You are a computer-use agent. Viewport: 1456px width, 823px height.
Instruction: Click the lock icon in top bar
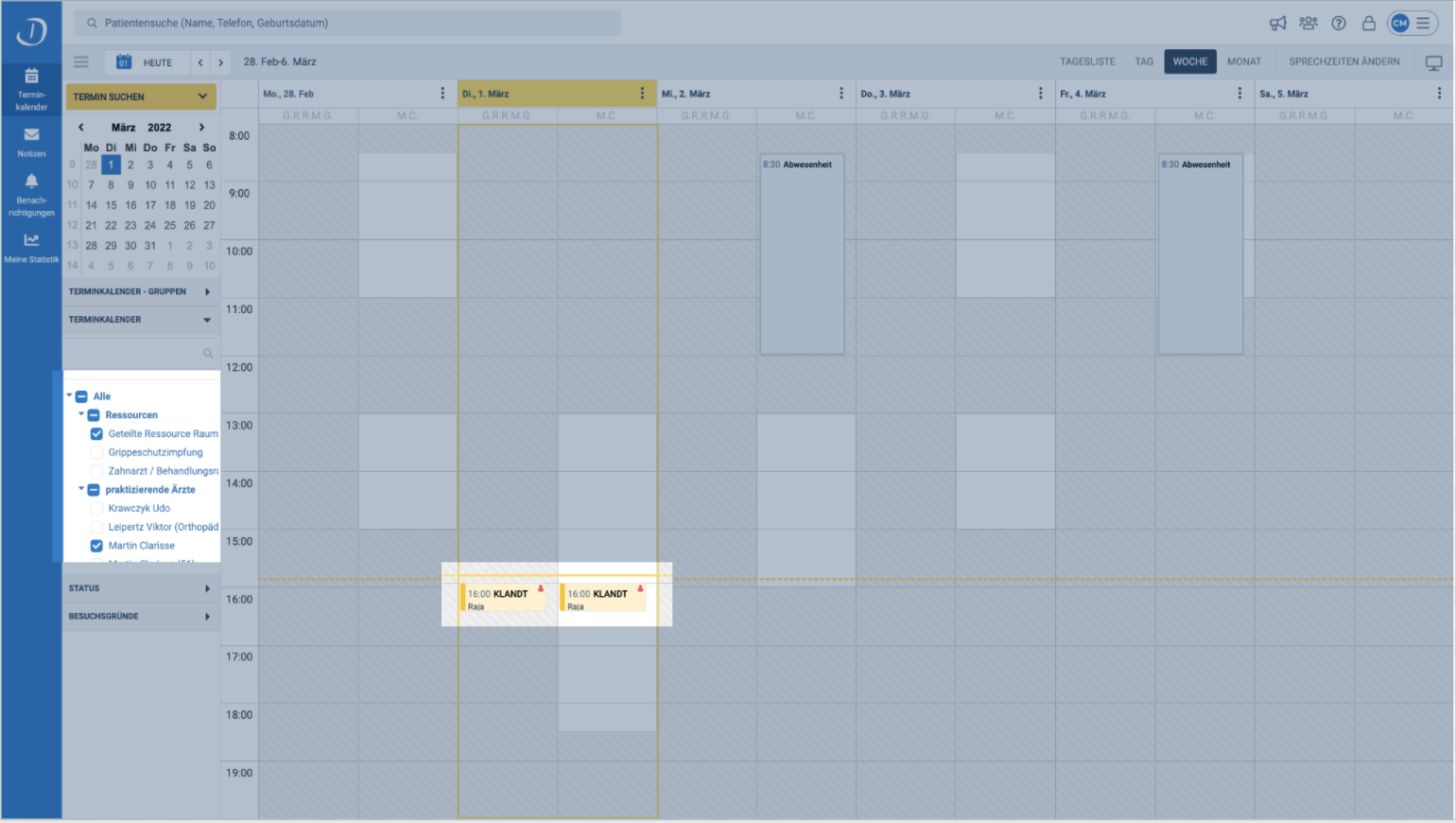coord(1368,24)
